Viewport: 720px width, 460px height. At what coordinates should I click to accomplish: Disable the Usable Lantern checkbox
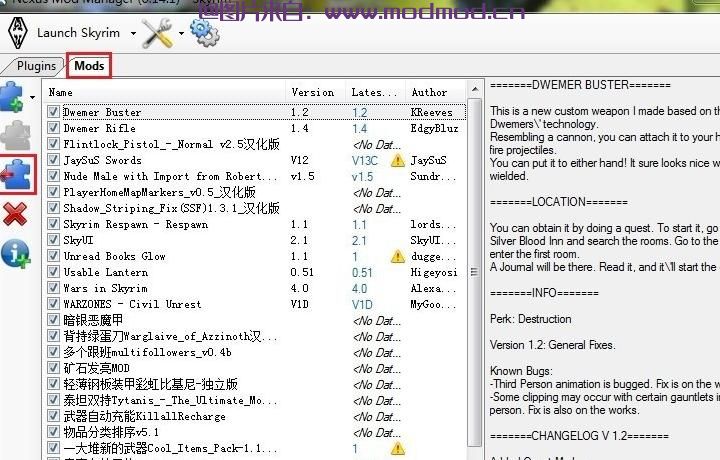coord(53,272)
